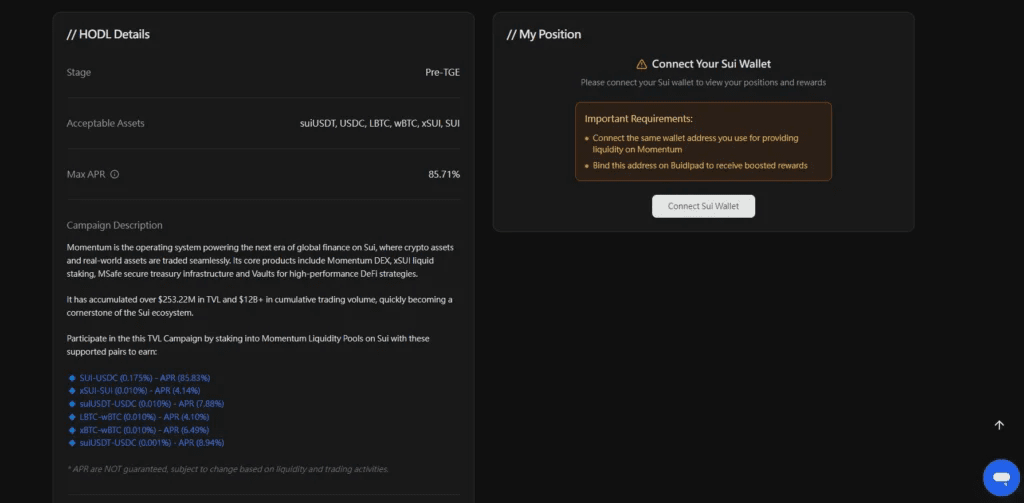This screenshot has height=503, width=1024.
Task: Click the Important Requirements notice box title
Action: coord(637,119)
